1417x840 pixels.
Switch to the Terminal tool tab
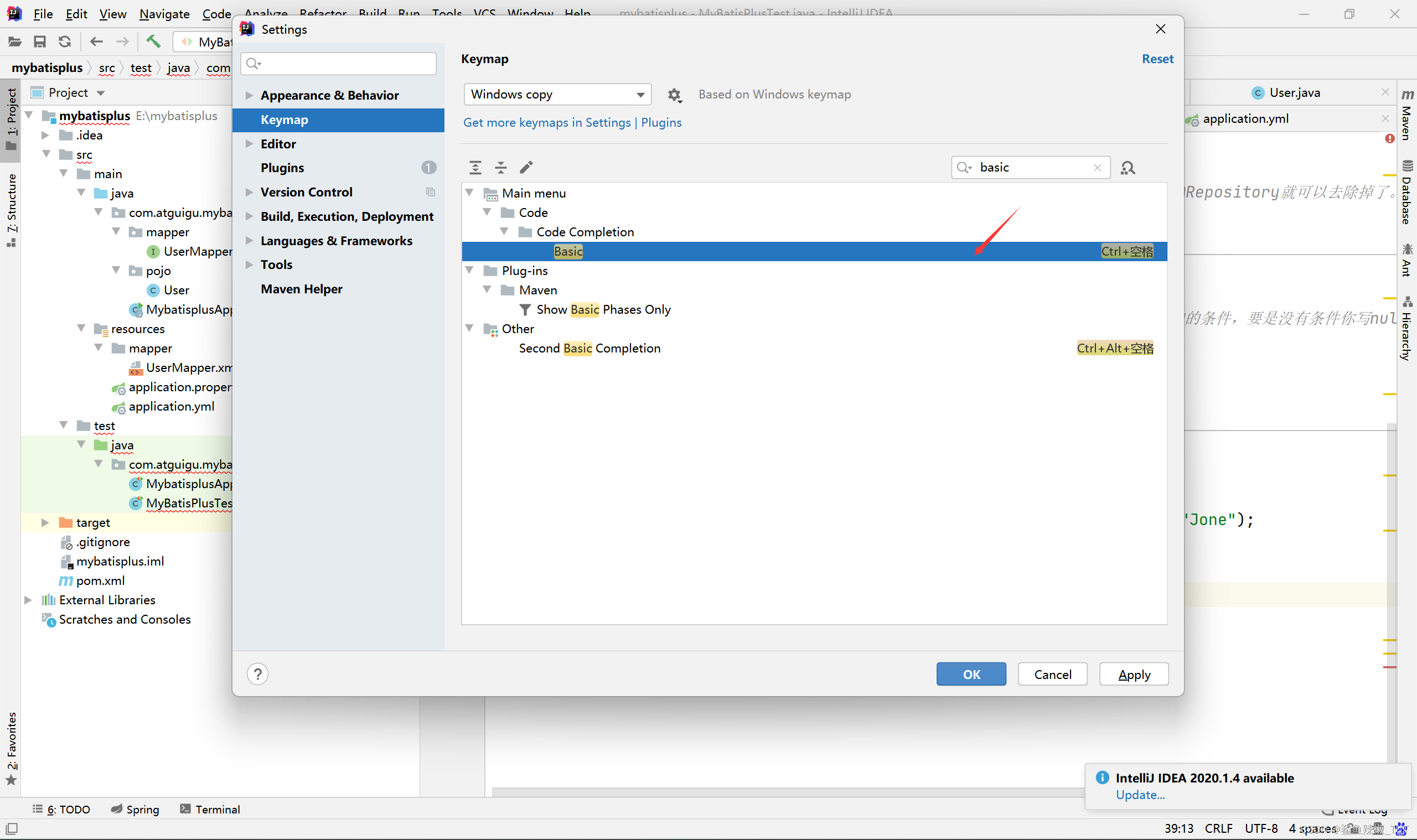[x=210, y=809]
